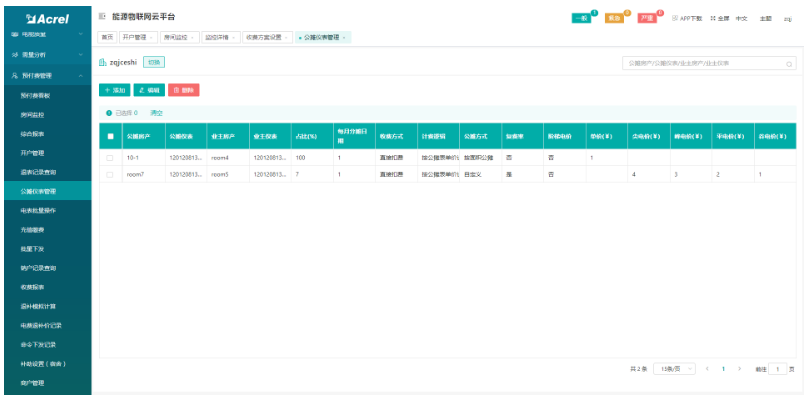Open the zqj user menu
Image resolution: width=804 pixels, height=396 pixels.
point(788,18)
